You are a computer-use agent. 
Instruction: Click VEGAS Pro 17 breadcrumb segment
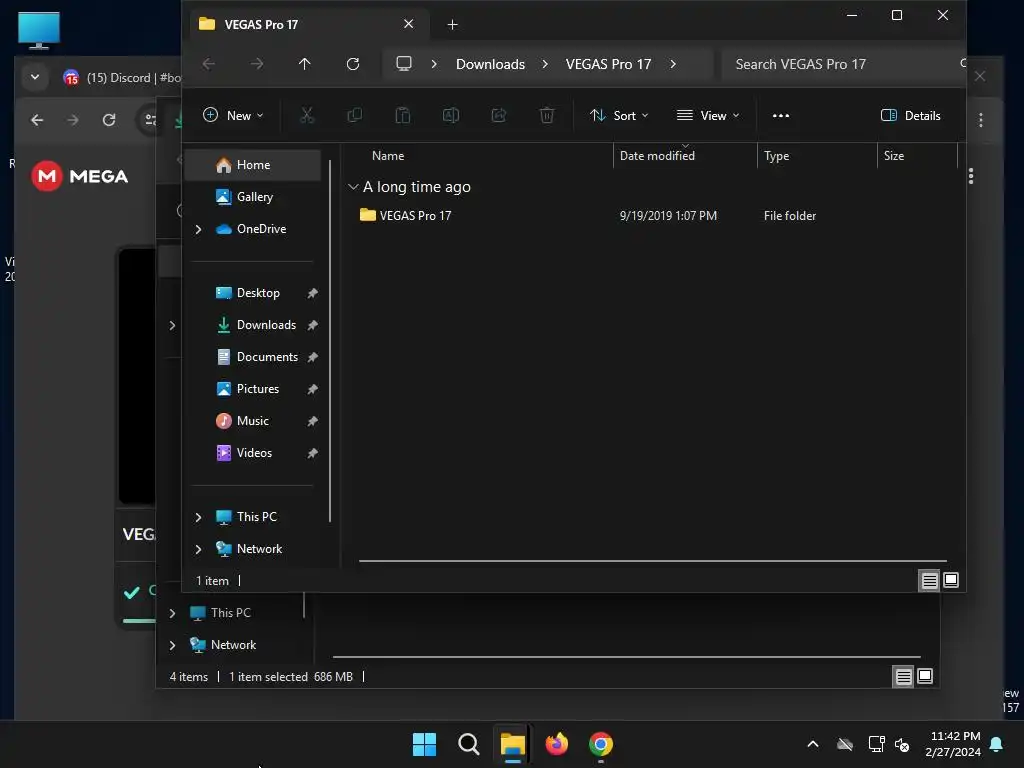pyautogui.click(x=608, y=64)
